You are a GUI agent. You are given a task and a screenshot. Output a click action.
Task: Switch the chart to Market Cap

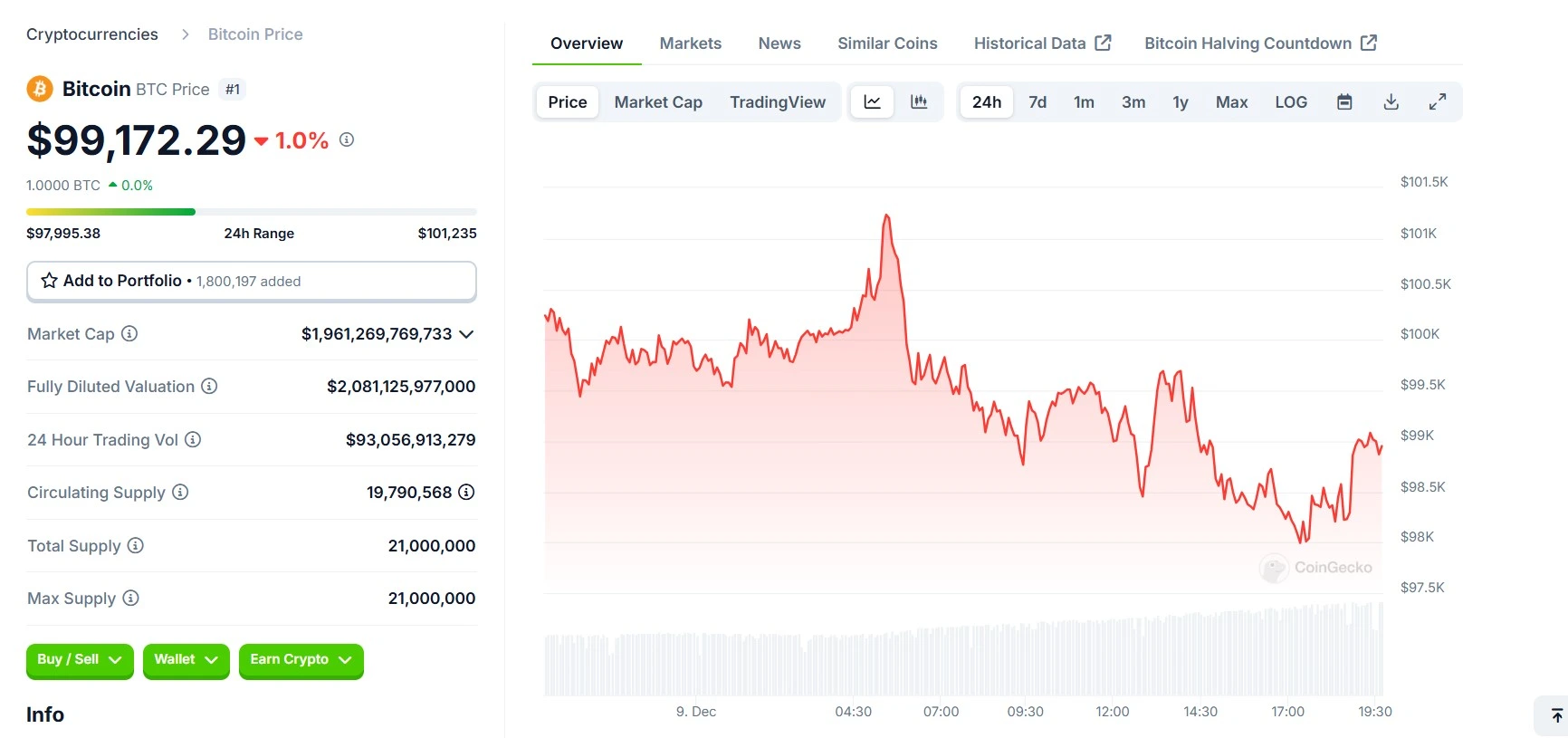[x=658, y=102]
